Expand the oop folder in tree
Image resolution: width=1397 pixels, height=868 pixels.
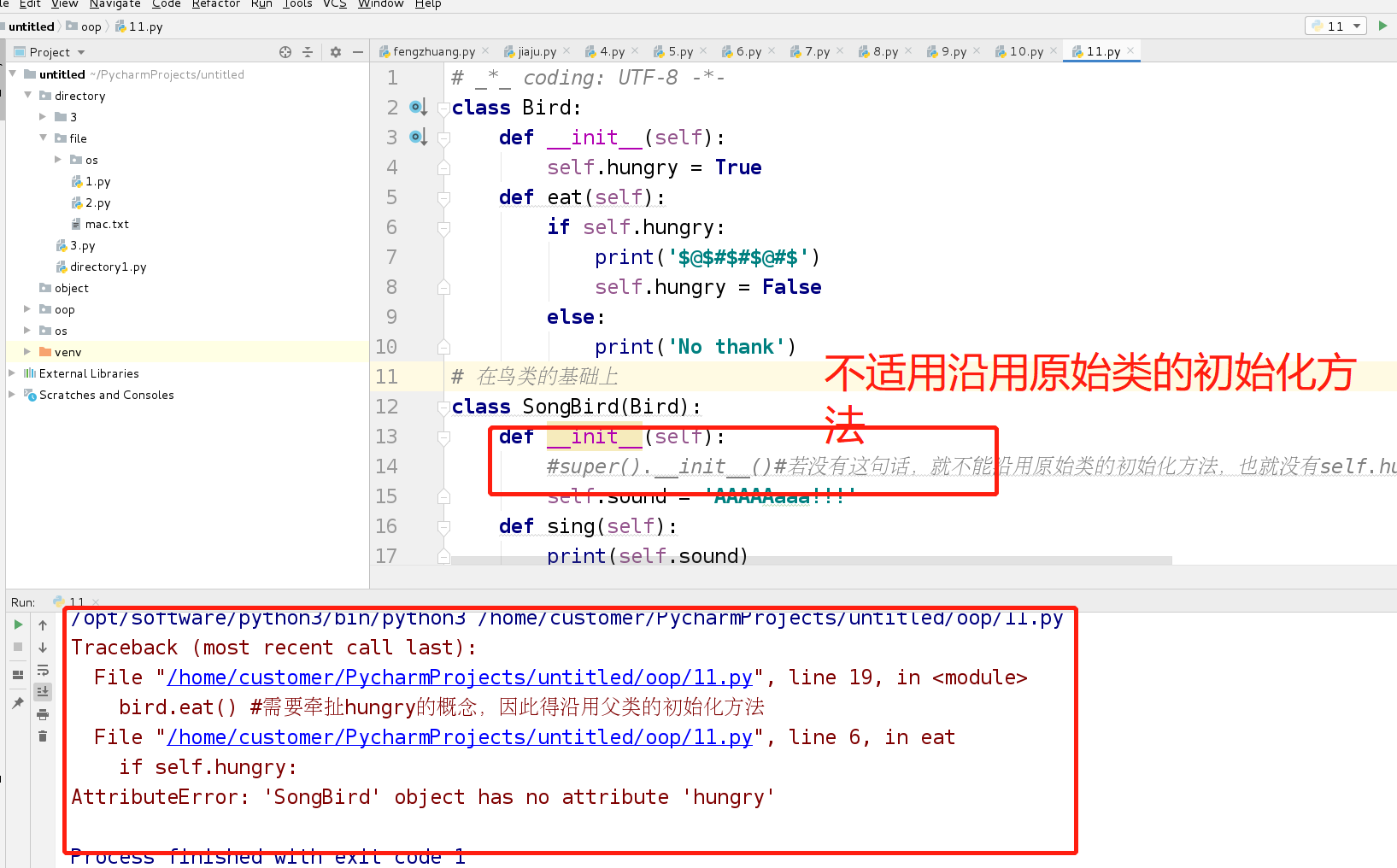coord(28,308)
